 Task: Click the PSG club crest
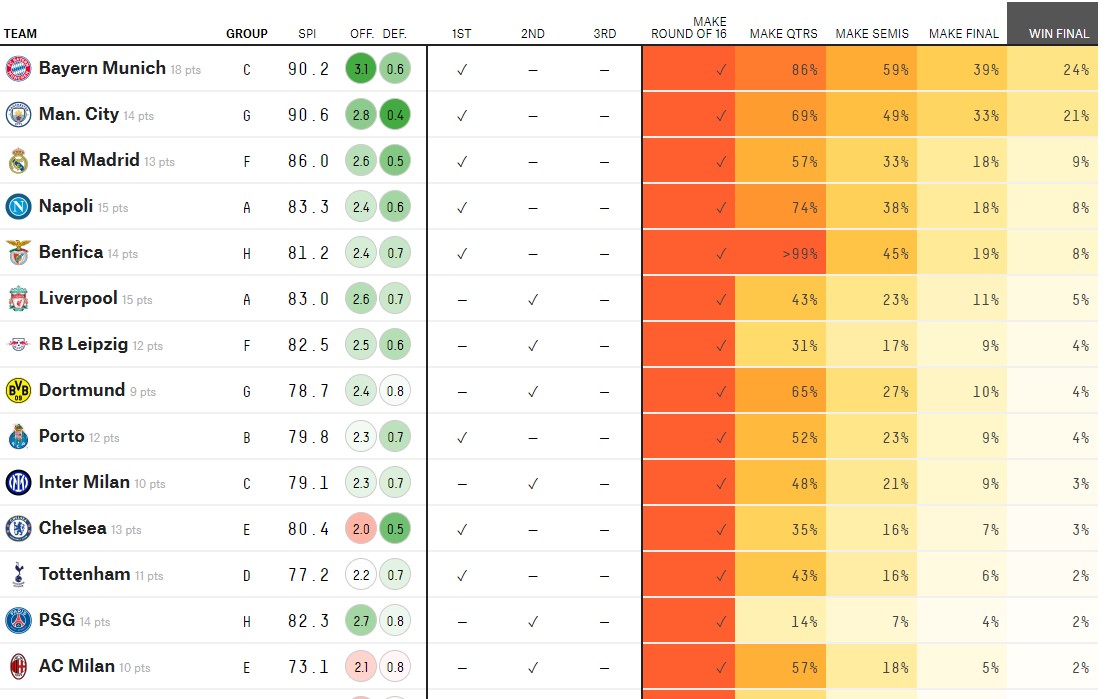[18, 621]
